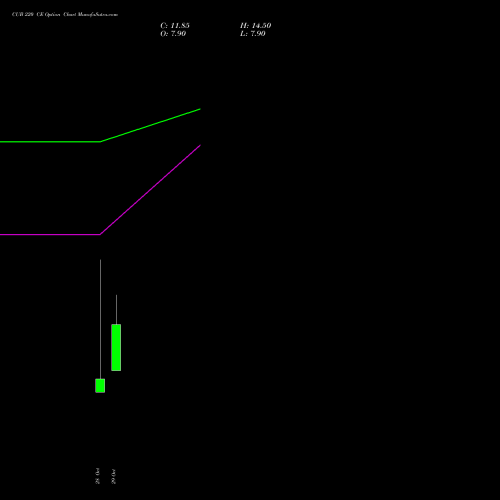The height and width of the screenshot is (500, 500).
Task: Click the close value 'C: 11.85'
Action: (175, 26)
